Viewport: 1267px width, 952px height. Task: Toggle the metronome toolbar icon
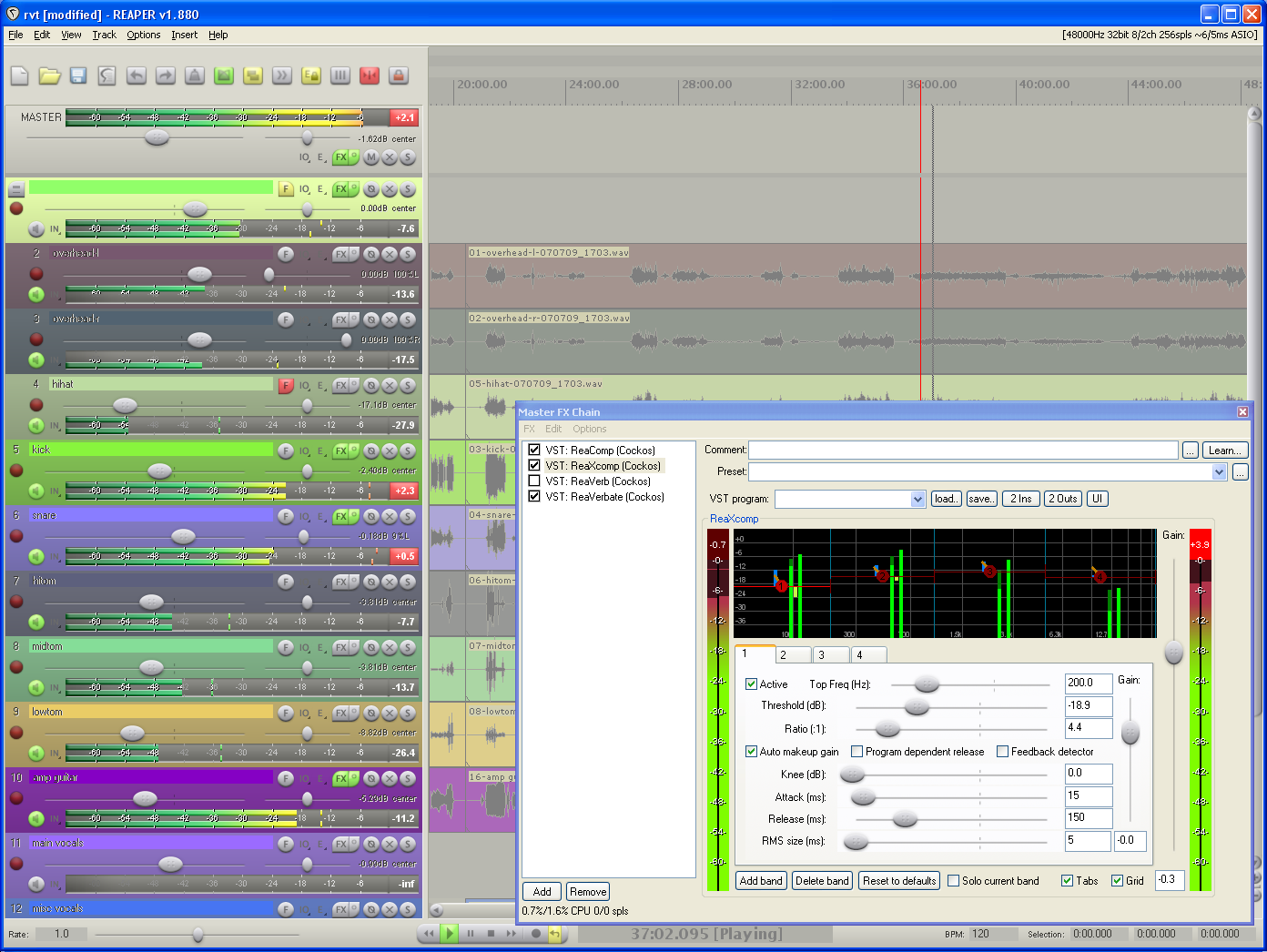pyautogui.click(x=195, y=76)
